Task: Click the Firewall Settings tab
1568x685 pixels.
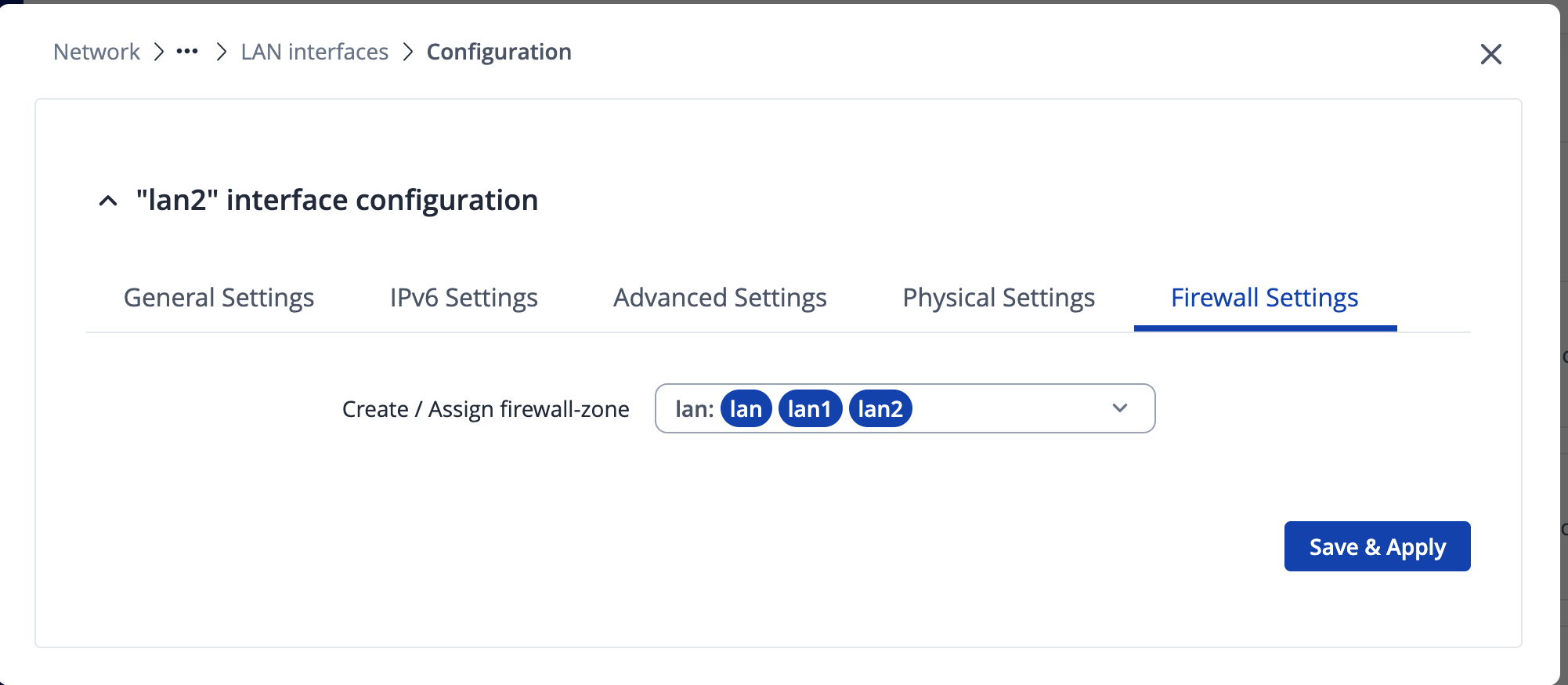Action: point(1264,298)
